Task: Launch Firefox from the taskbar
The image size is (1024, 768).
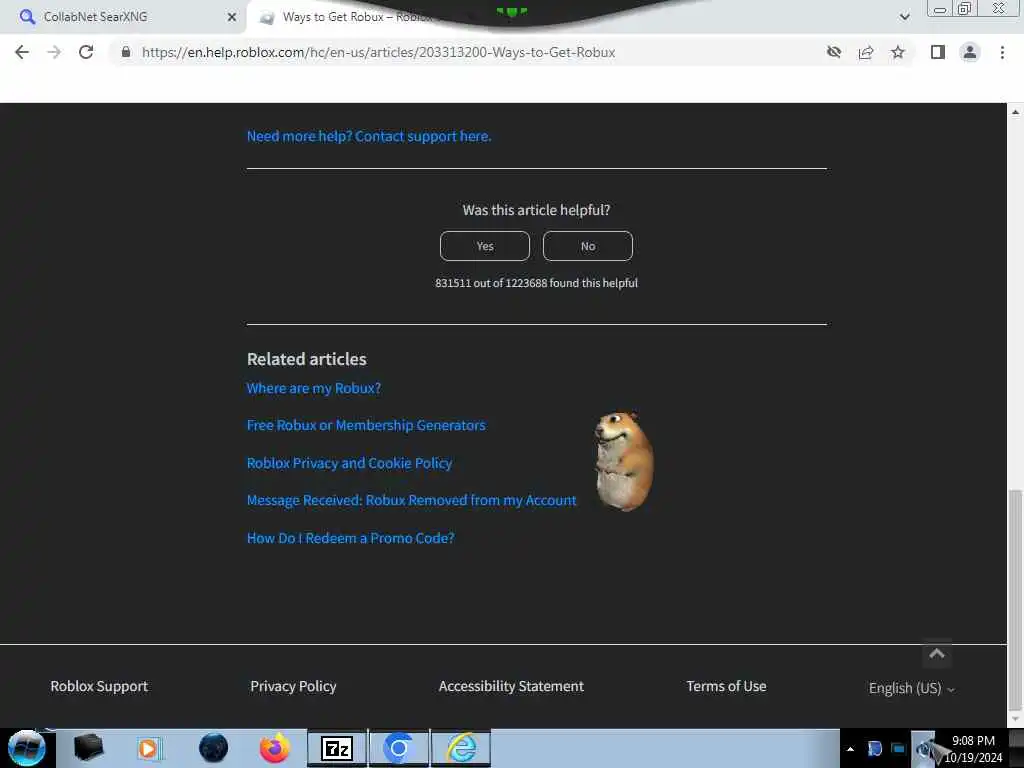Action: pyautogui.click(x=275, y=748)
